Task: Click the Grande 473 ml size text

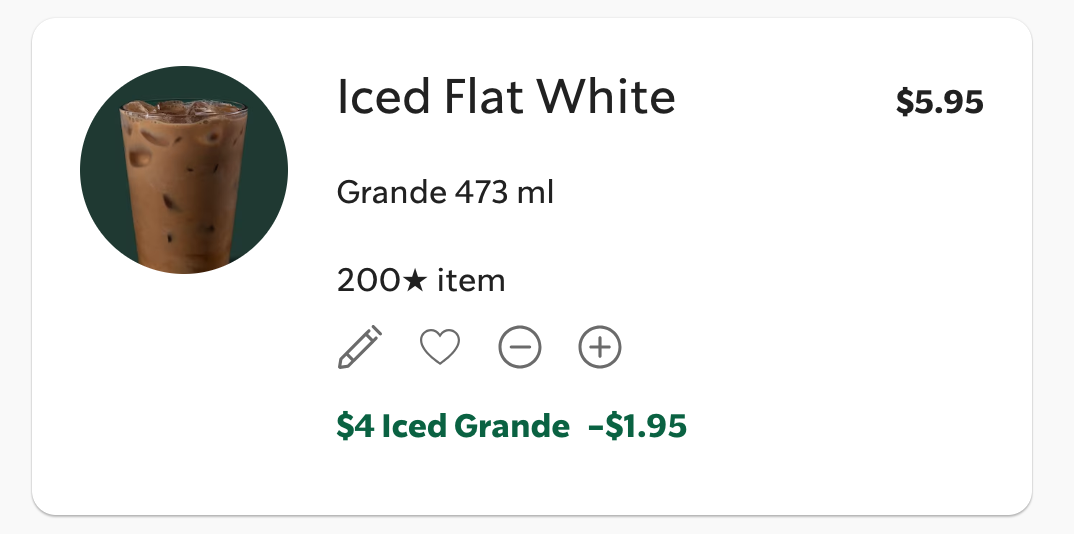Action: 445,191
